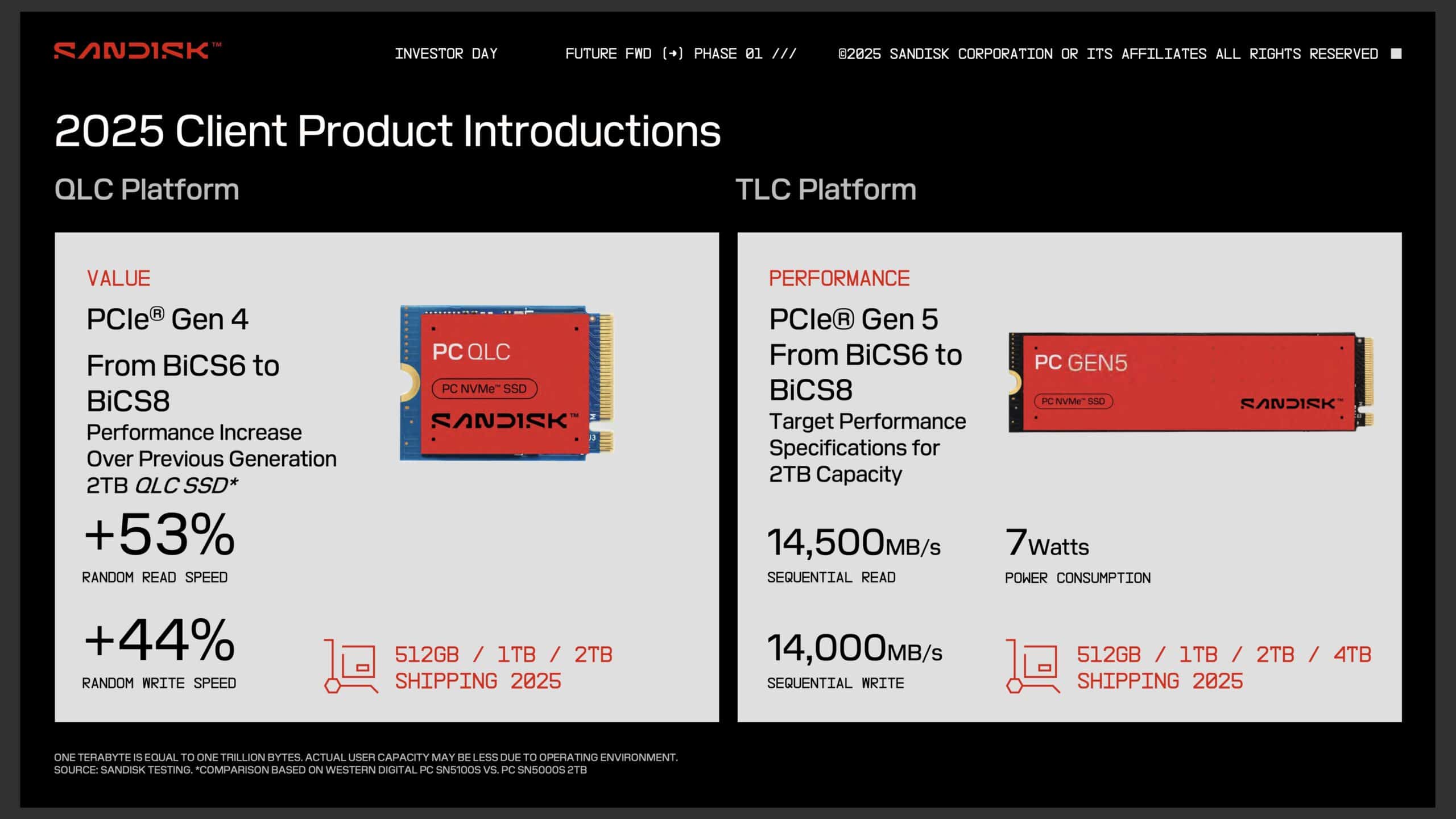Click the "14,000MB/s" value
The width and height of the screenshot is (1456, 819).
coord(854,648)
